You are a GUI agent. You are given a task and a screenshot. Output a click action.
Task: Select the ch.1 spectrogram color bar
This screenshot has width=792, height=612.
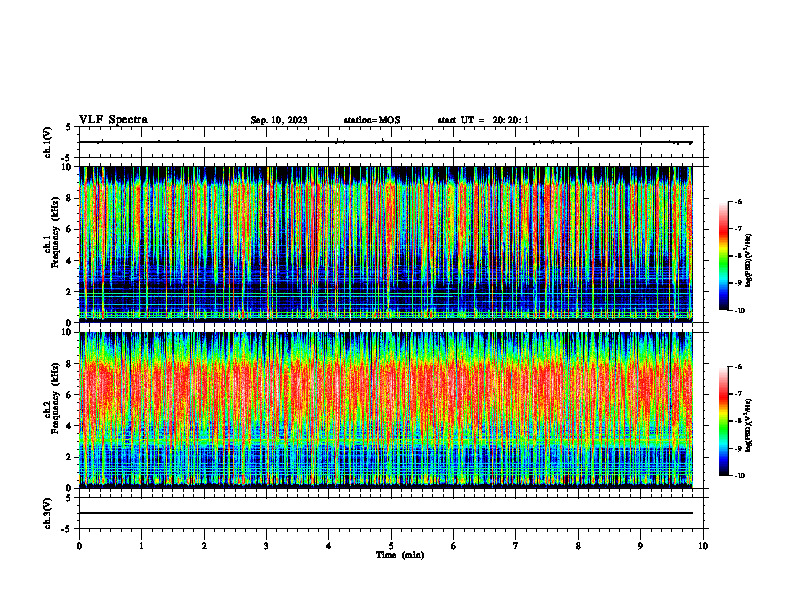(723, 256)
